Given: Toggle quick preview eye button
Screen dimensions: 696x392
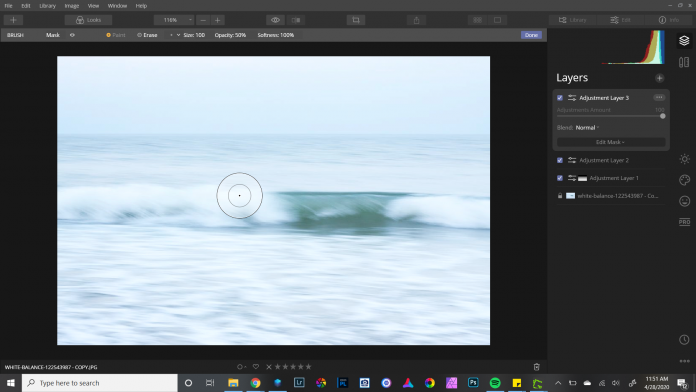Looking at the screenshot, I should [275, 20].
